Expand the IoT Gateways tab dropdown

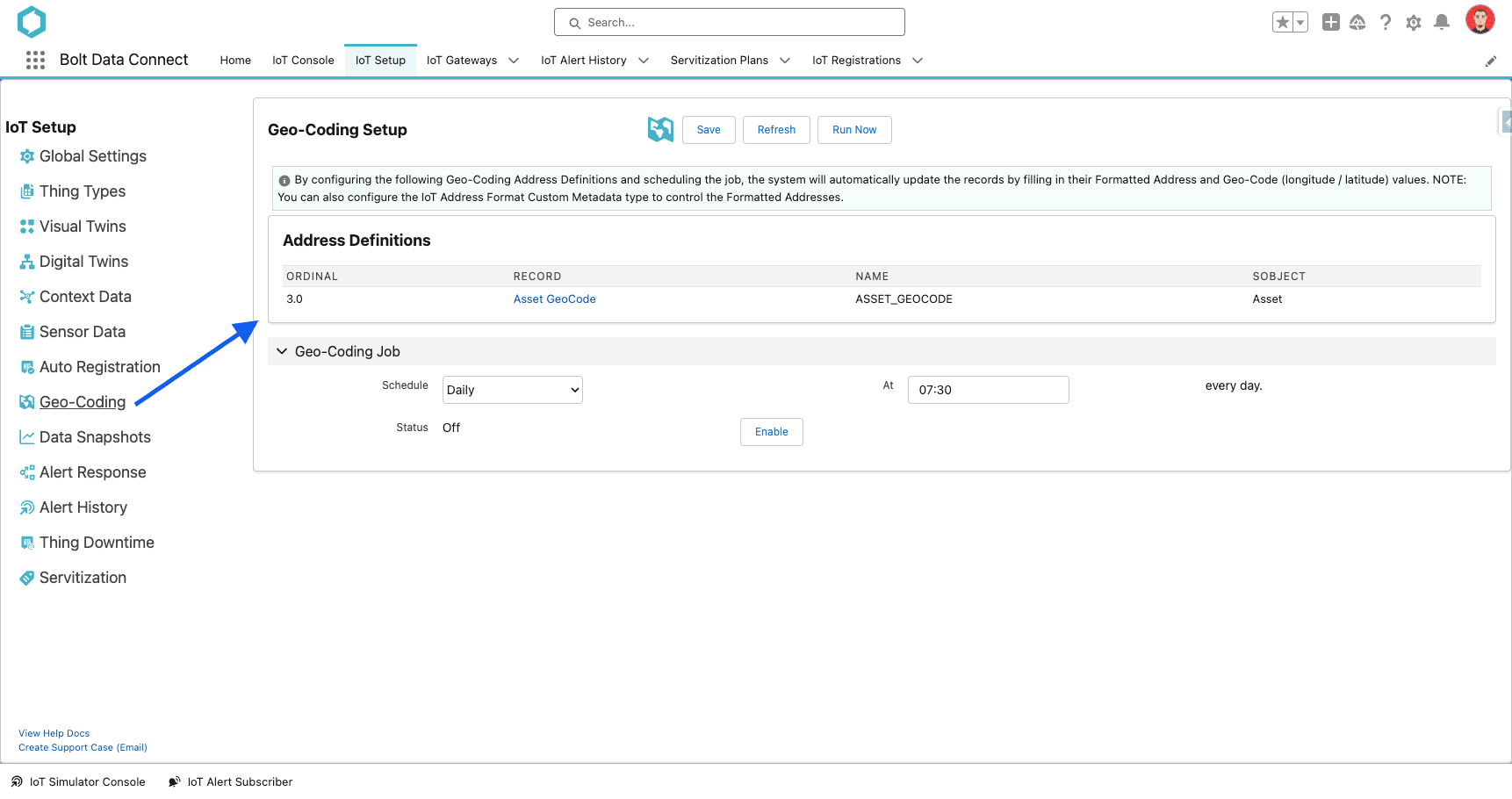point(514,61)
